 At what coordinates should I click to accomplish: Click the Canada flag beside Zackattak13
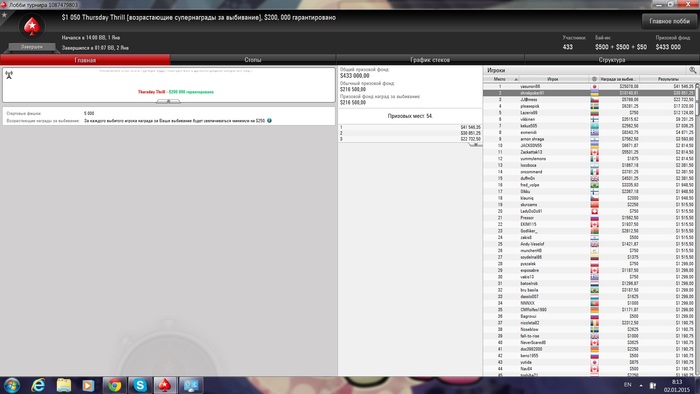click(595, 152)
